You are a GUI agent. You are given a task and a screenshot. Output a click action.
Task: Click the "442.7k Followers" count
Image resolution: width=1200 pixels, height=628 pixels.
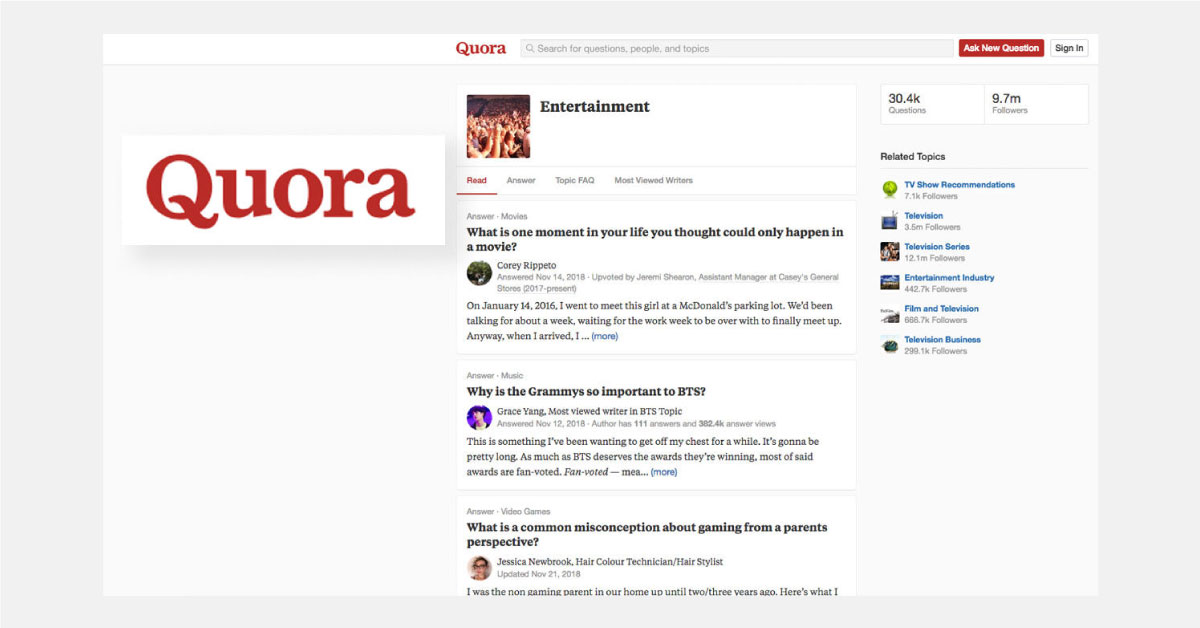[937, 290]
